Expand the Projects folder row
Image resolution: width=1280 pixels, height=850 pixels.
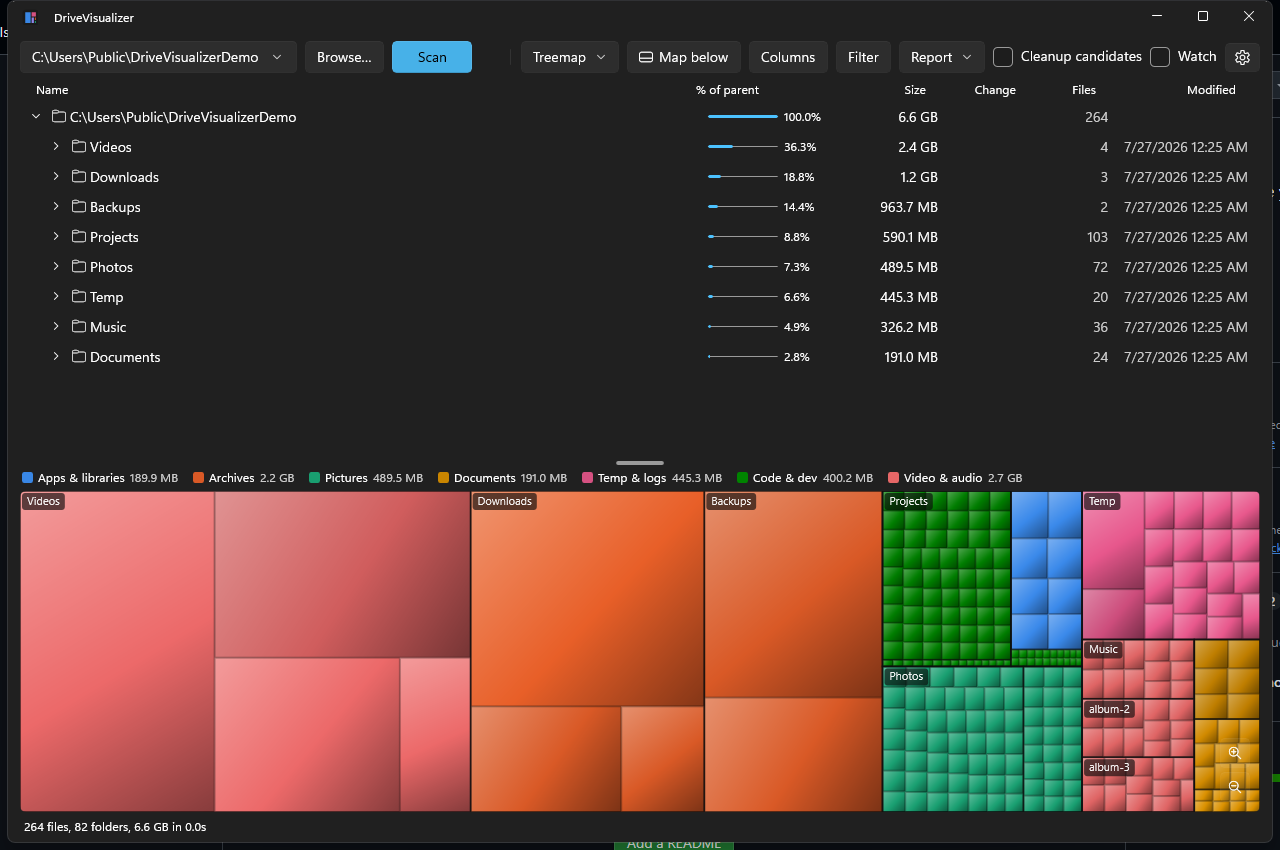coord(56,237)
